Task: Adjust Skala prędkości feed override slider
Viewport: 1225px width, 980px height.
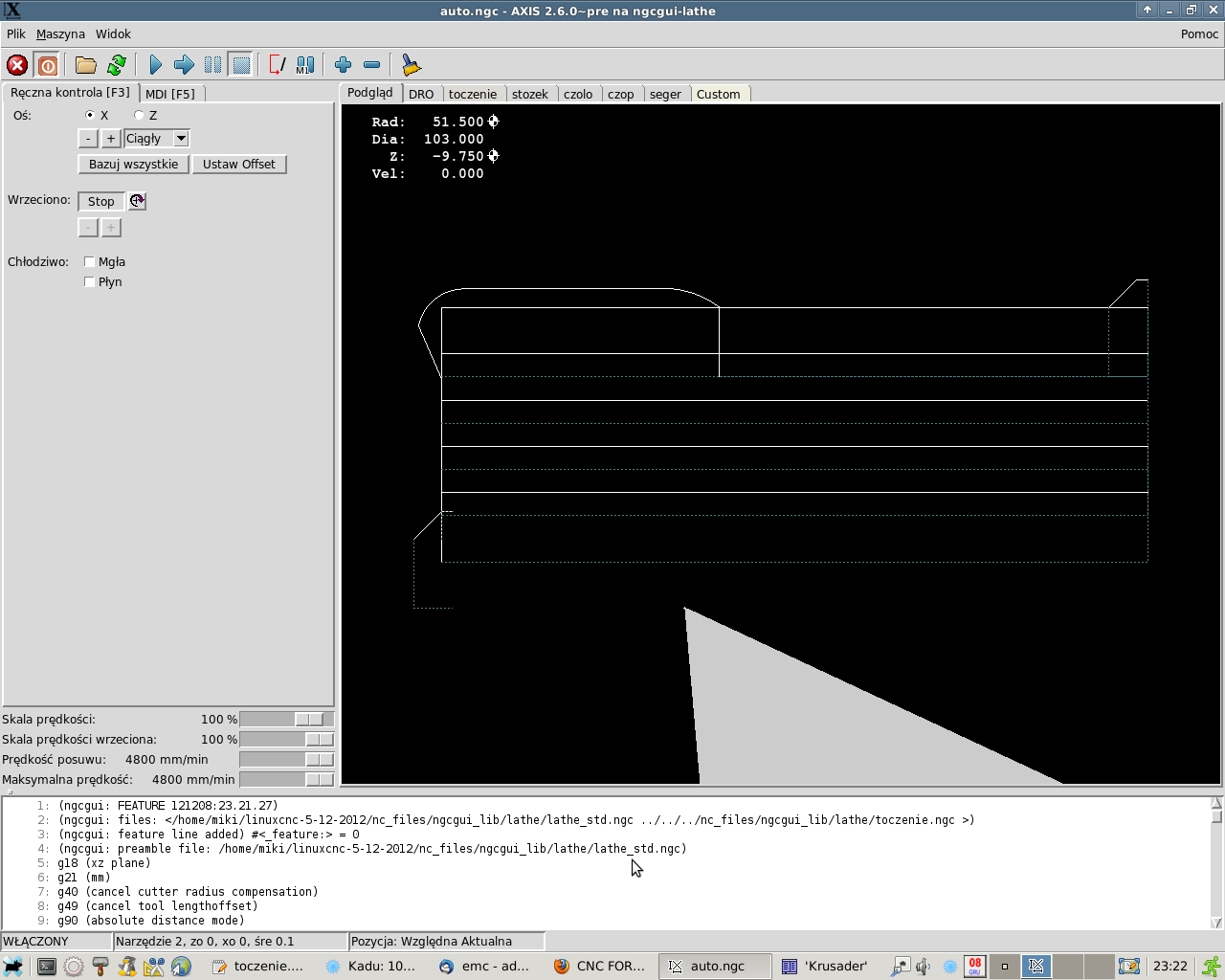Action: coord(286,719)
